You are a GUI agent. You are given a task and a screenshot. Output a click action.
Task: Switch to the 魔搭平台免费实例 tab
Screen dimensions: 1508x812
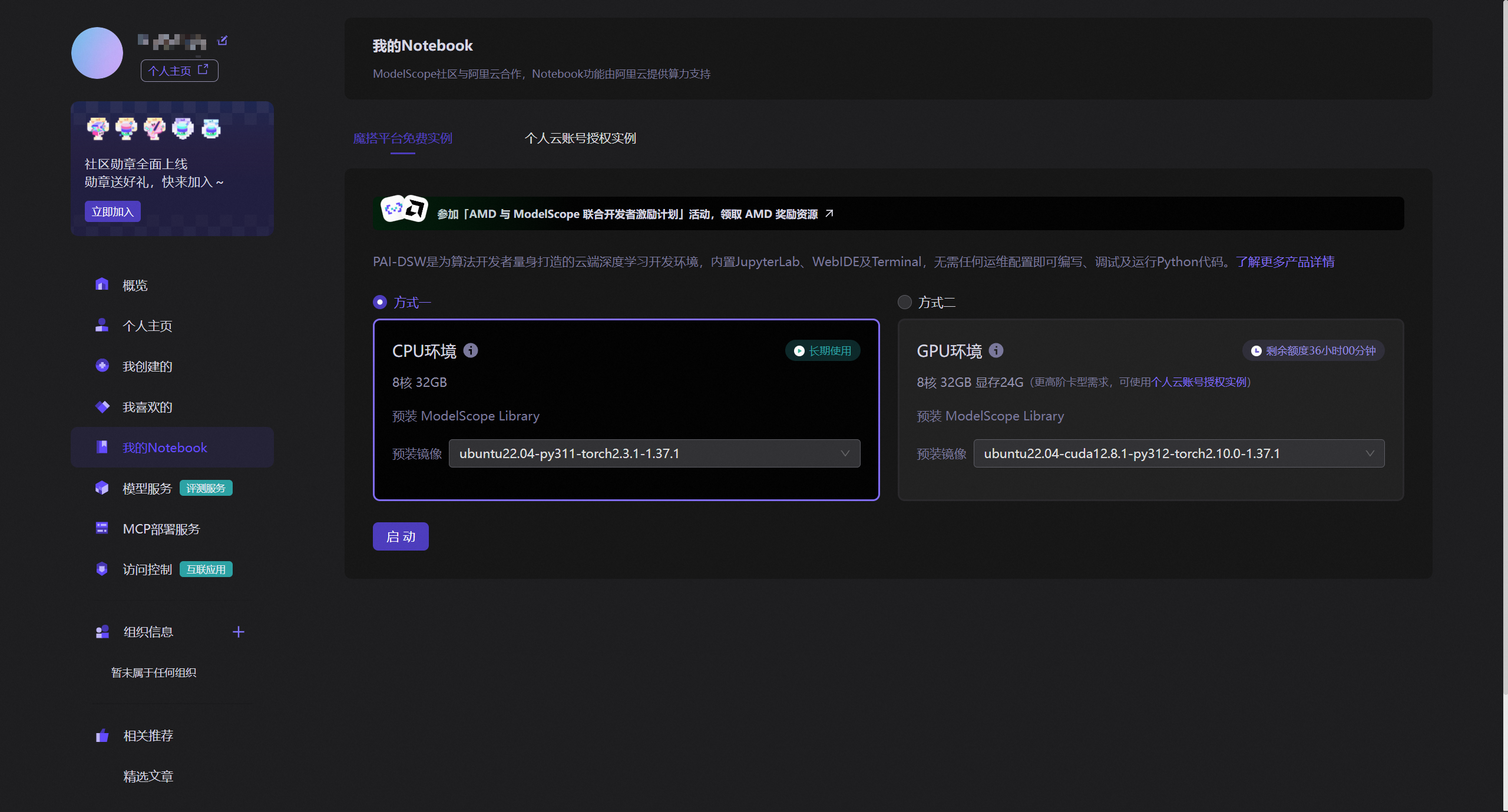coord(403,138)
